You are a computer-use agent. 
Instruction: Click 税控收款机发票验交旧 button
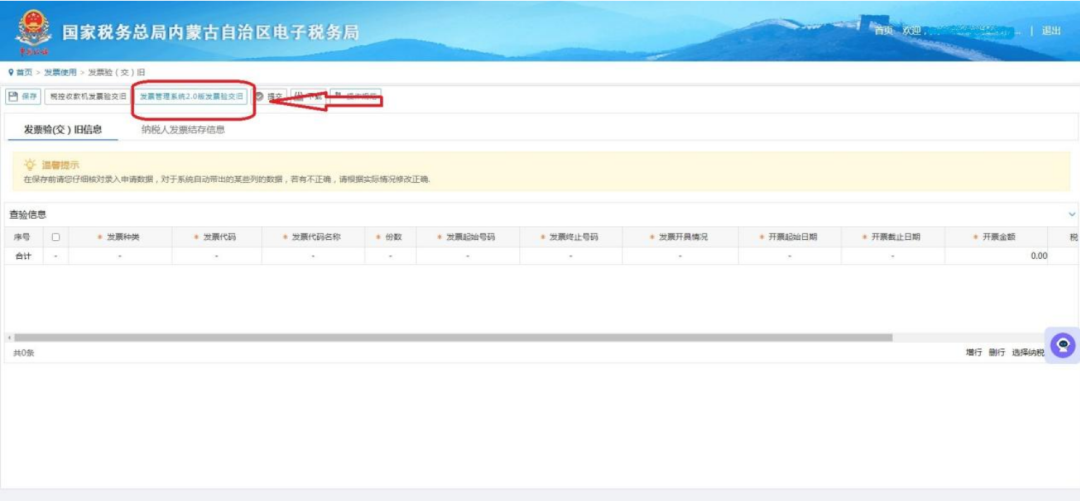coord(87,96)
